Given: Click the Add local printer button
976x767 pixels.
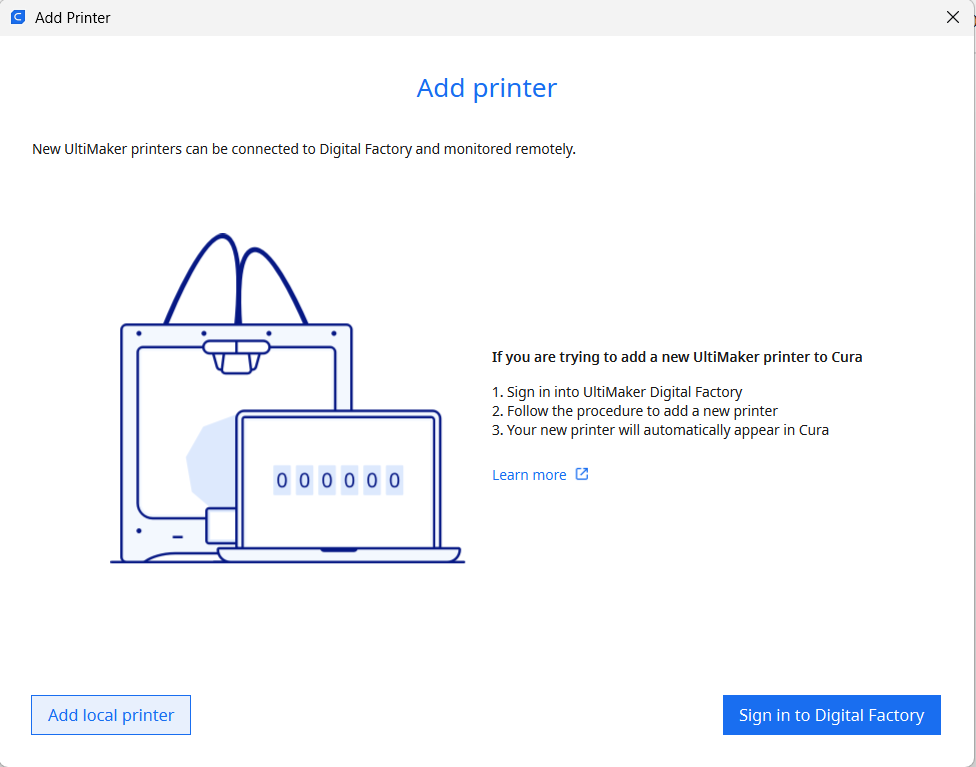Looking at the screenshot, I should 111,715.
